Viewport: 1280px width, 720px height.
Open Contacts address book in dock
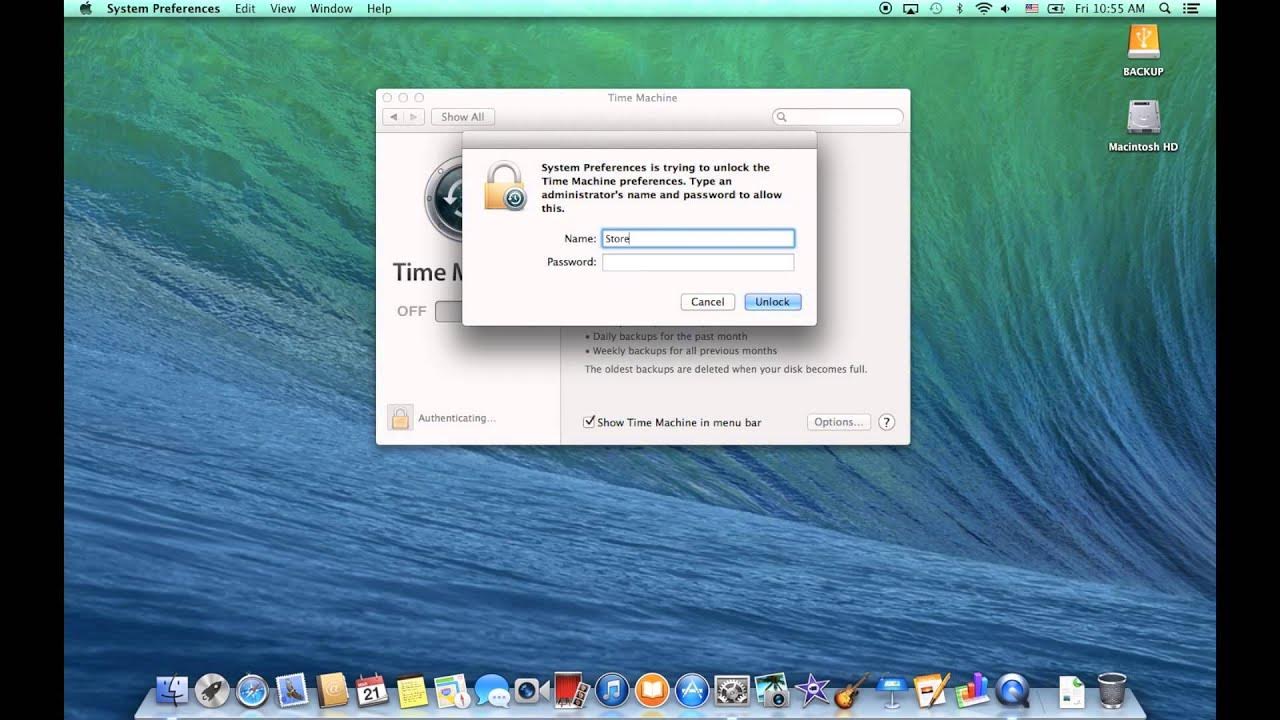(332, 690)
